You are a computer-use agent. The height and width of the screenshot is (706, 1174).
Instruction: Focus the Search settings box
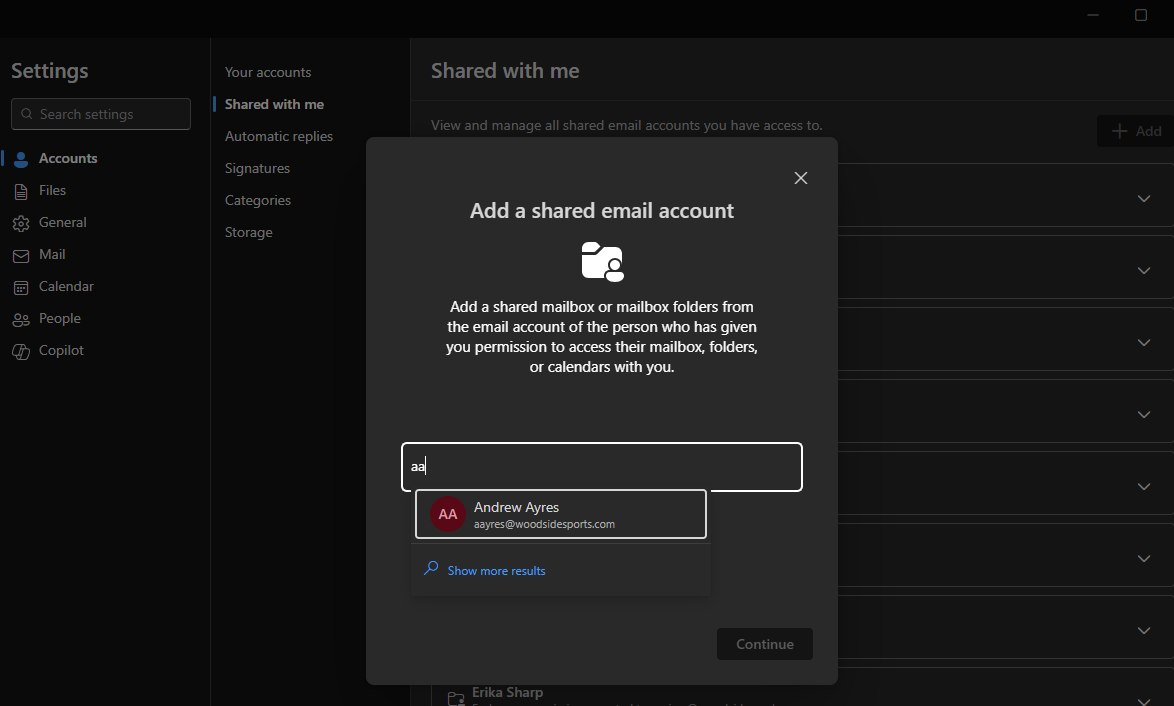click(101, 114)
